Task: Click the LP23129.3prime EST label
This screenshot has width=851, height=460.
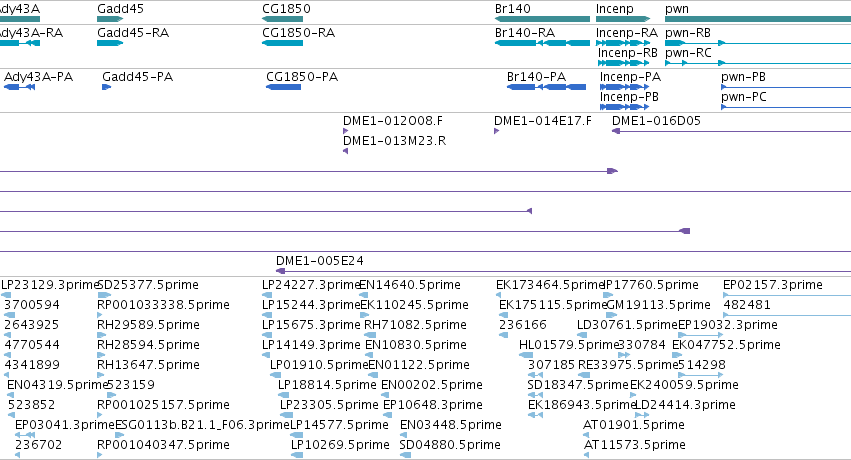Action: pyautogui.click(x=50, y=285)
